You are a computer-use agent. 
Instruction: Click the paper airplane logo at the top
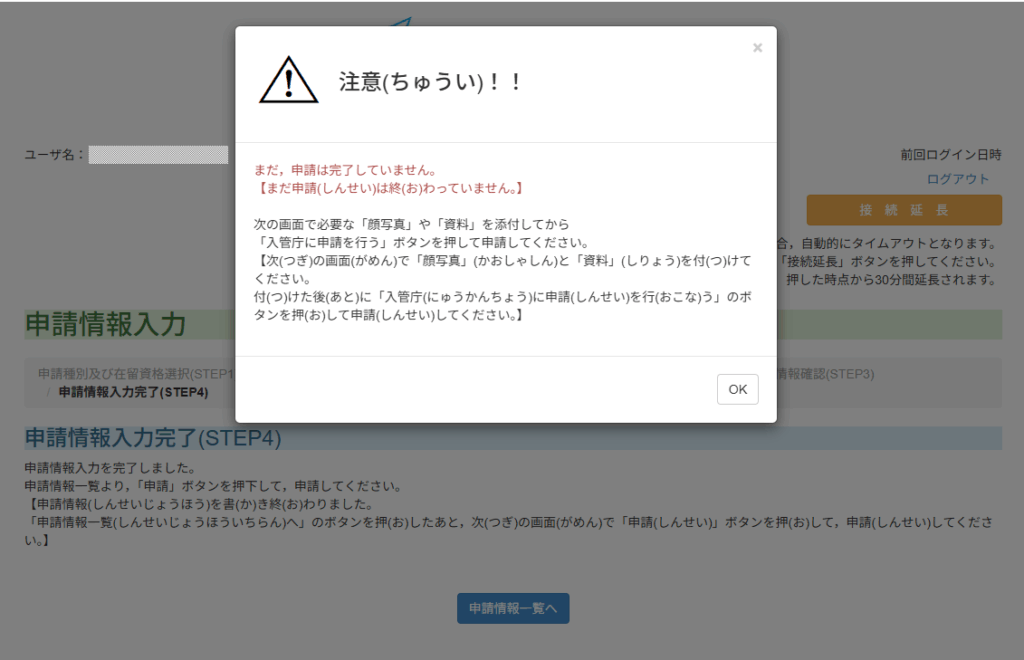pos(400,22)
